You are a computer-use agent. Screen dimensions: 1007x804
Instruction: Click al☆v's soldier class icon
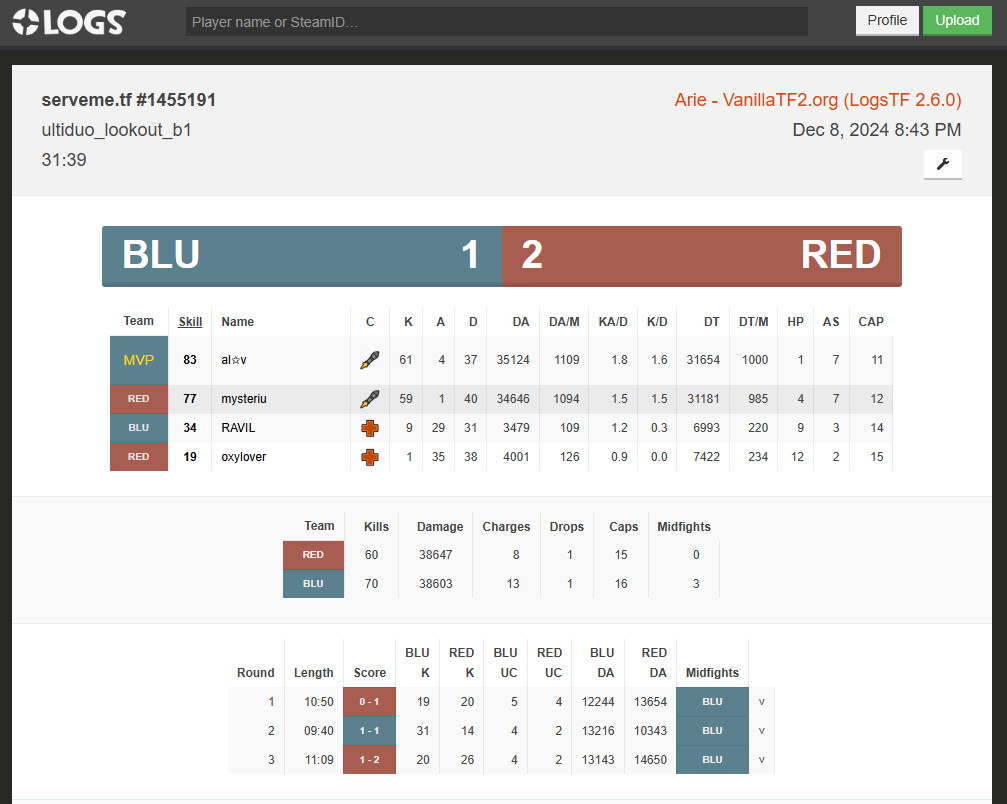tap(370, 360)
